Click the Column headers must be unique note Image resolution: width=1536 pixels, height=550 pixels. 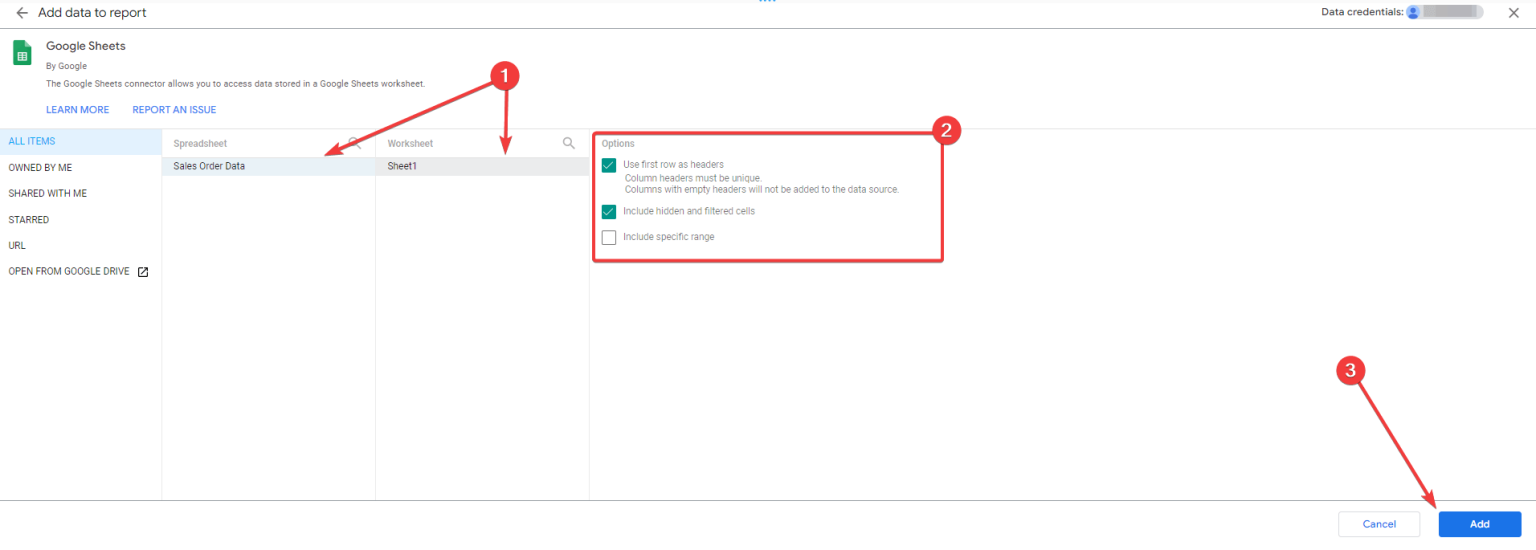point(693,178)
